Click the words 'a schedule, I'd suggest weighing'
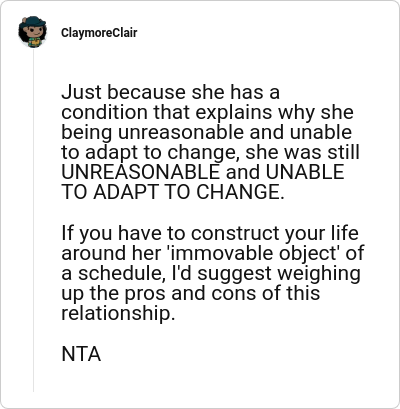 tap(211, 273)
